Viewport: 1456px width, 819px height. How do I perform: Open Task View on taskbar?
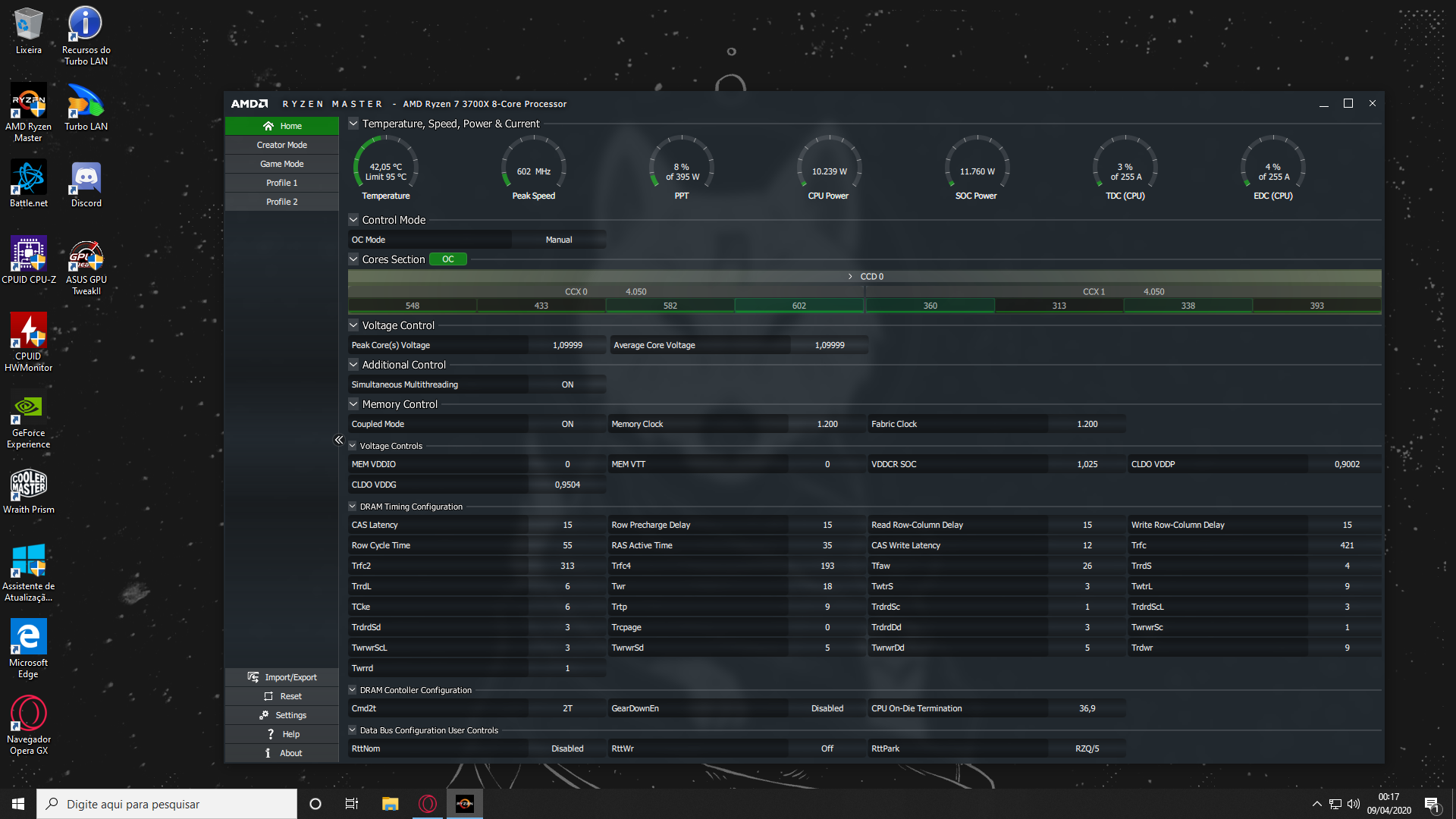(x=352, y=804)
